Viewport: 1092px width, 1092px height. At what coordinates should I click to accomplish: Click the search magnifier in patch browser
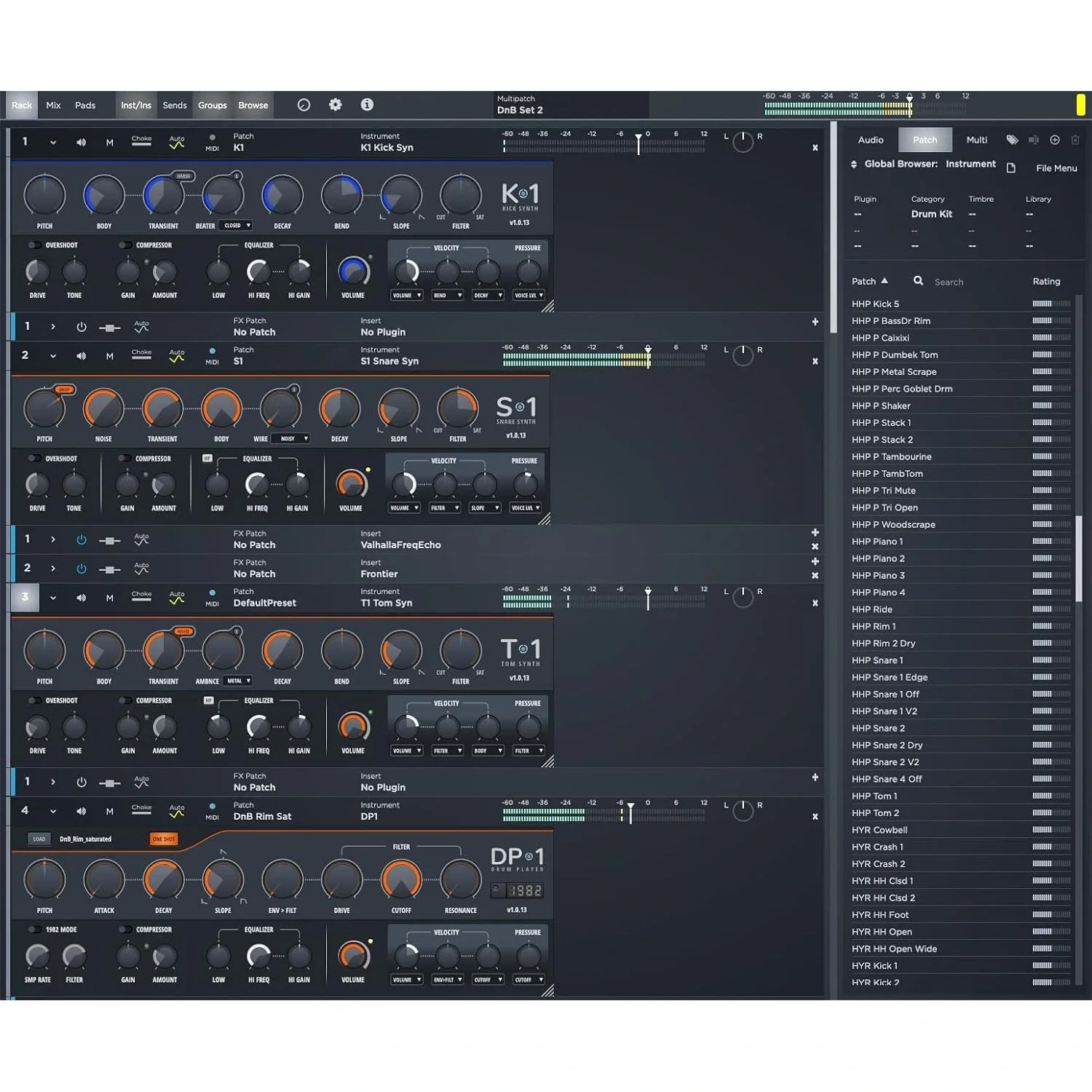point(918,281)
